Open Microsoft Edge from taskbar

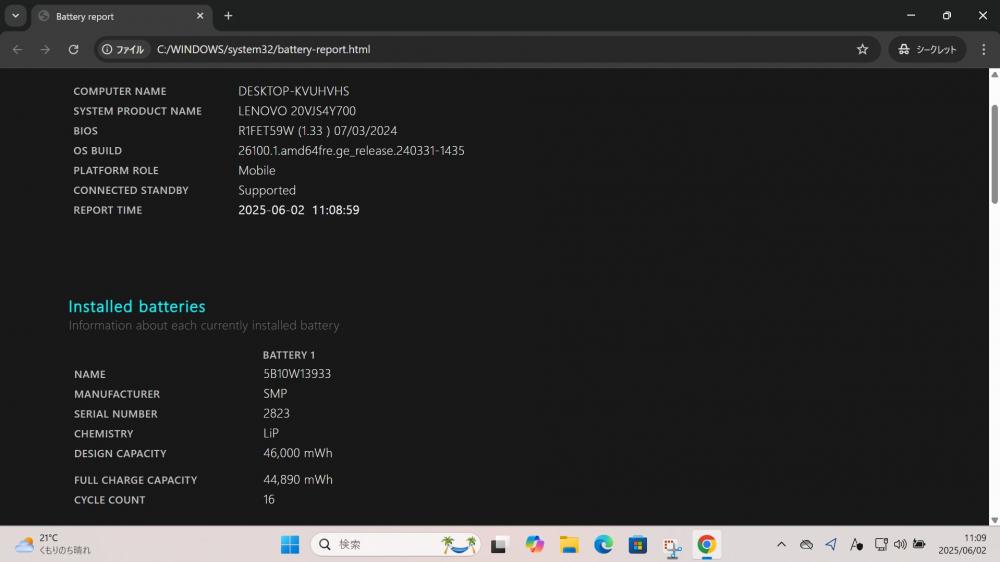tap(603, 544)
